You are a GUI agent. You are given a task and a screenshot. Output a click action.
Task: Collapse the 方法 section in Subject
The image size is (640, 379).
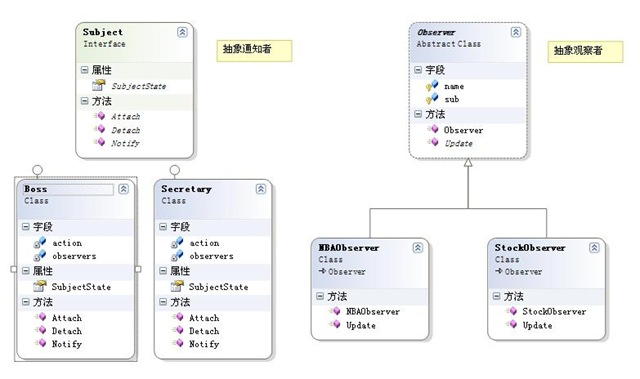point(84,101)
